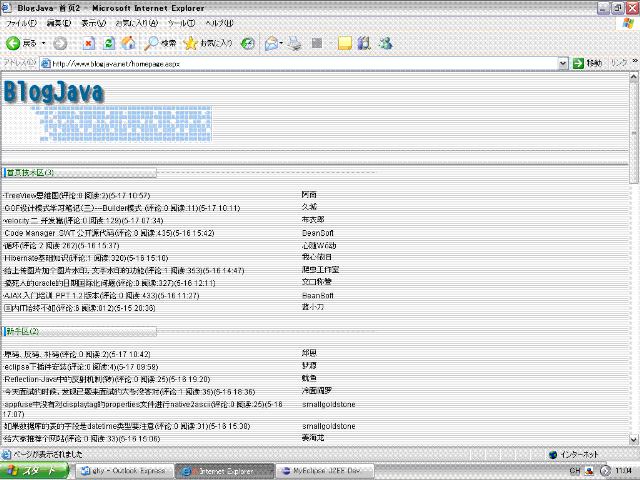Screen dimensions: 640x480
Task: Open Mail button dropdown arrow
Action: click(281, 43)
